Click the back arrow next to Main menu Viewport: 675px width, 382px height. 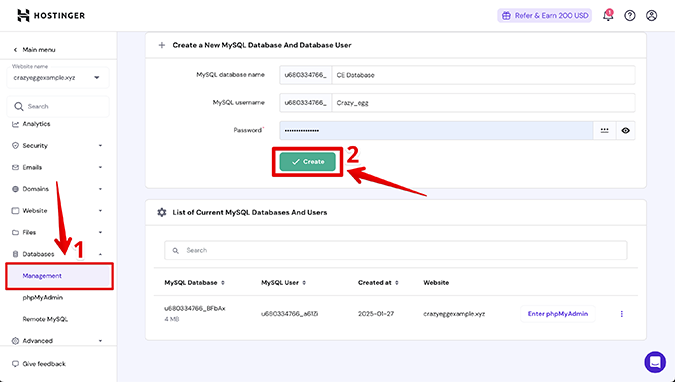click(15, 50)
